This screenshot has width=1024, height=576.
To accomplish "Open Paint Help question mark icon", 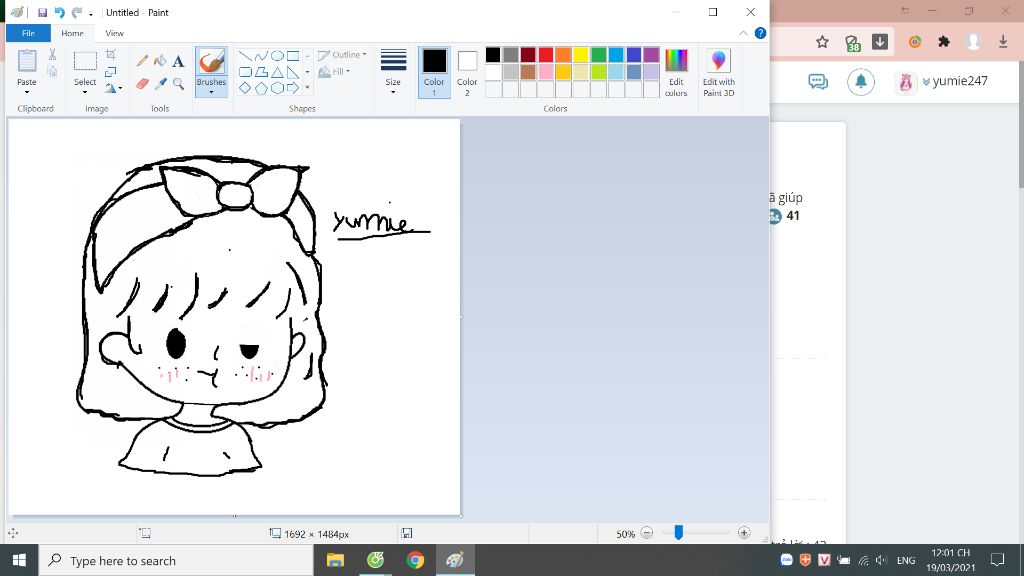I will [760, 33].
